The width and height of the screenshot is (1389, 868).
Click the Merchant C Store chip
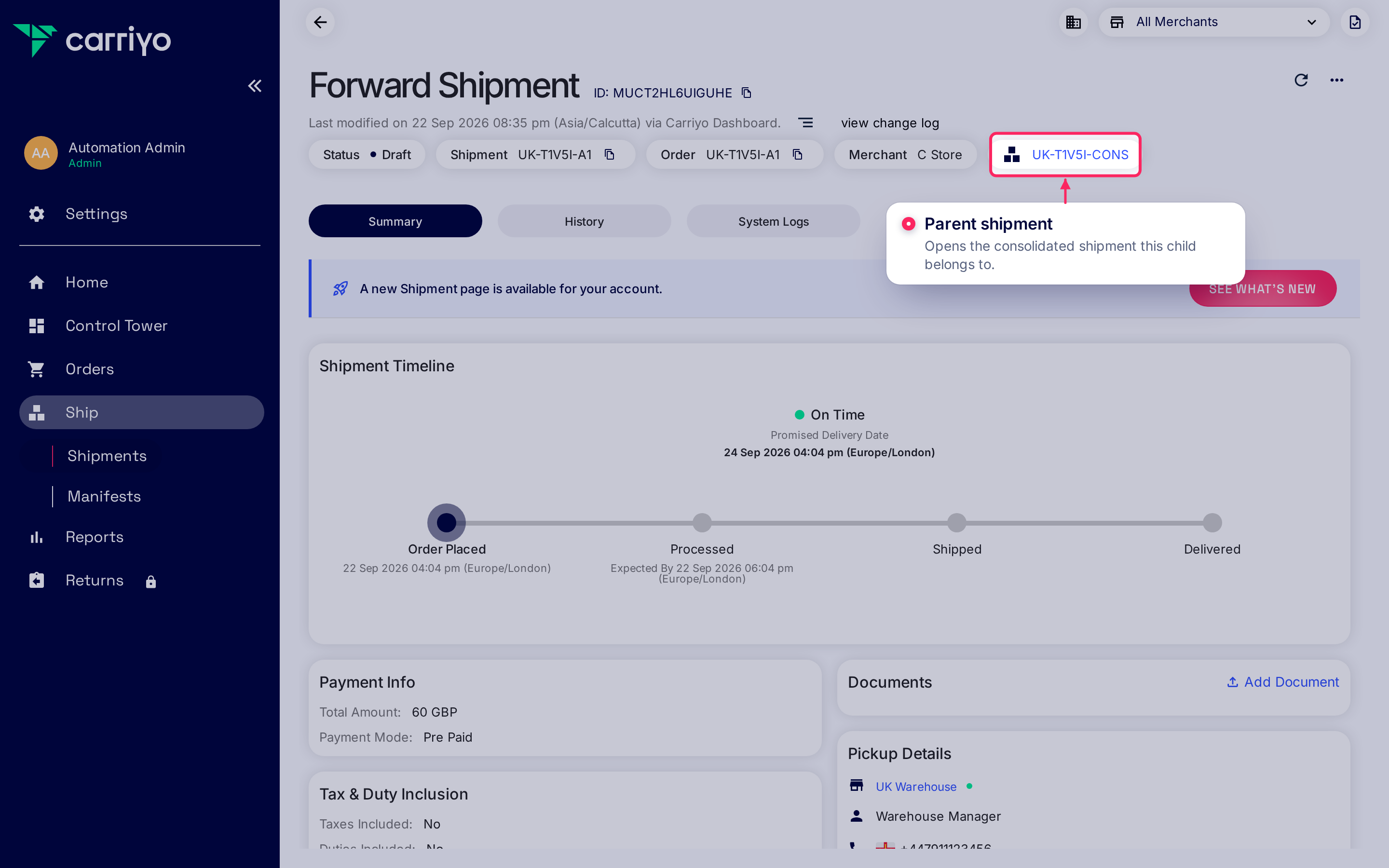905,154
